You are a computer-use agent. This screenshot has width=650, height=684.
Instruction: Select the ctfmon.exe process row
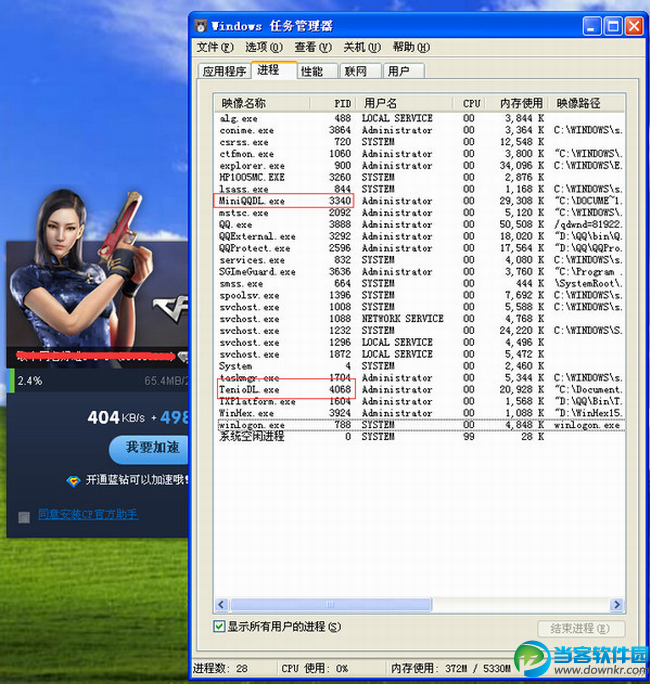420,154
